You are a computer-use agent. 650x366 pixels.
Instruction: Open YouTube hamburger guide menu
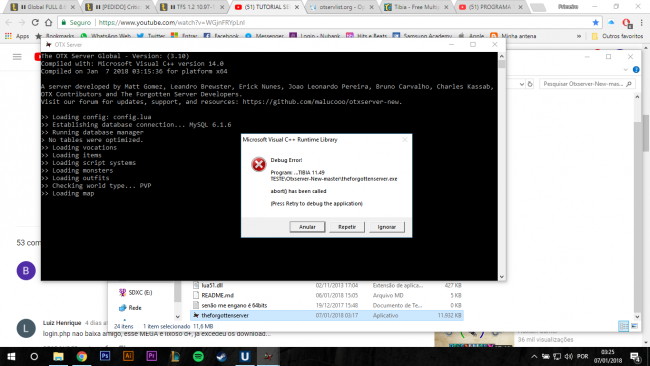pos(17,56)
